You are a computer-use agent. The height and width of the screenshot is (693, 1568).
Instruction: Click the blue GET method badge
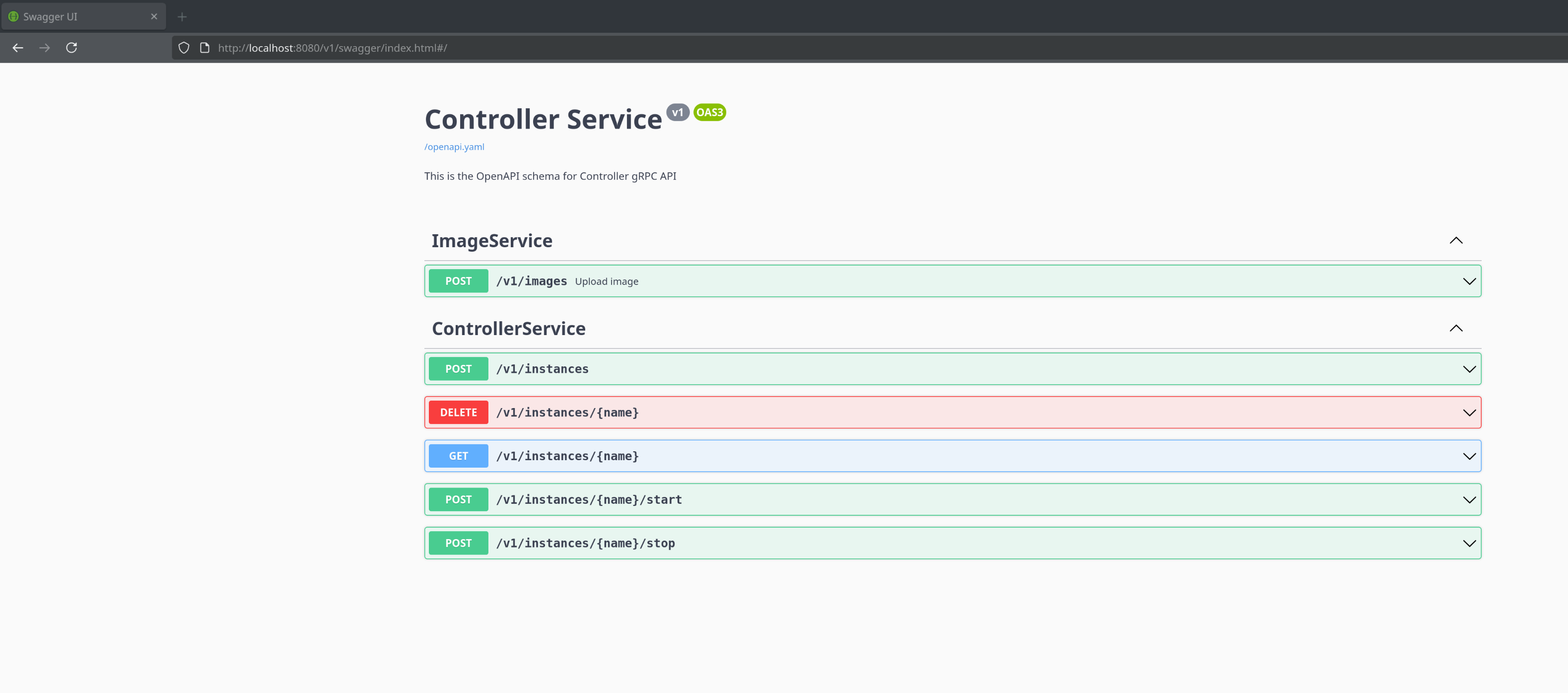[x=458, y=456]
